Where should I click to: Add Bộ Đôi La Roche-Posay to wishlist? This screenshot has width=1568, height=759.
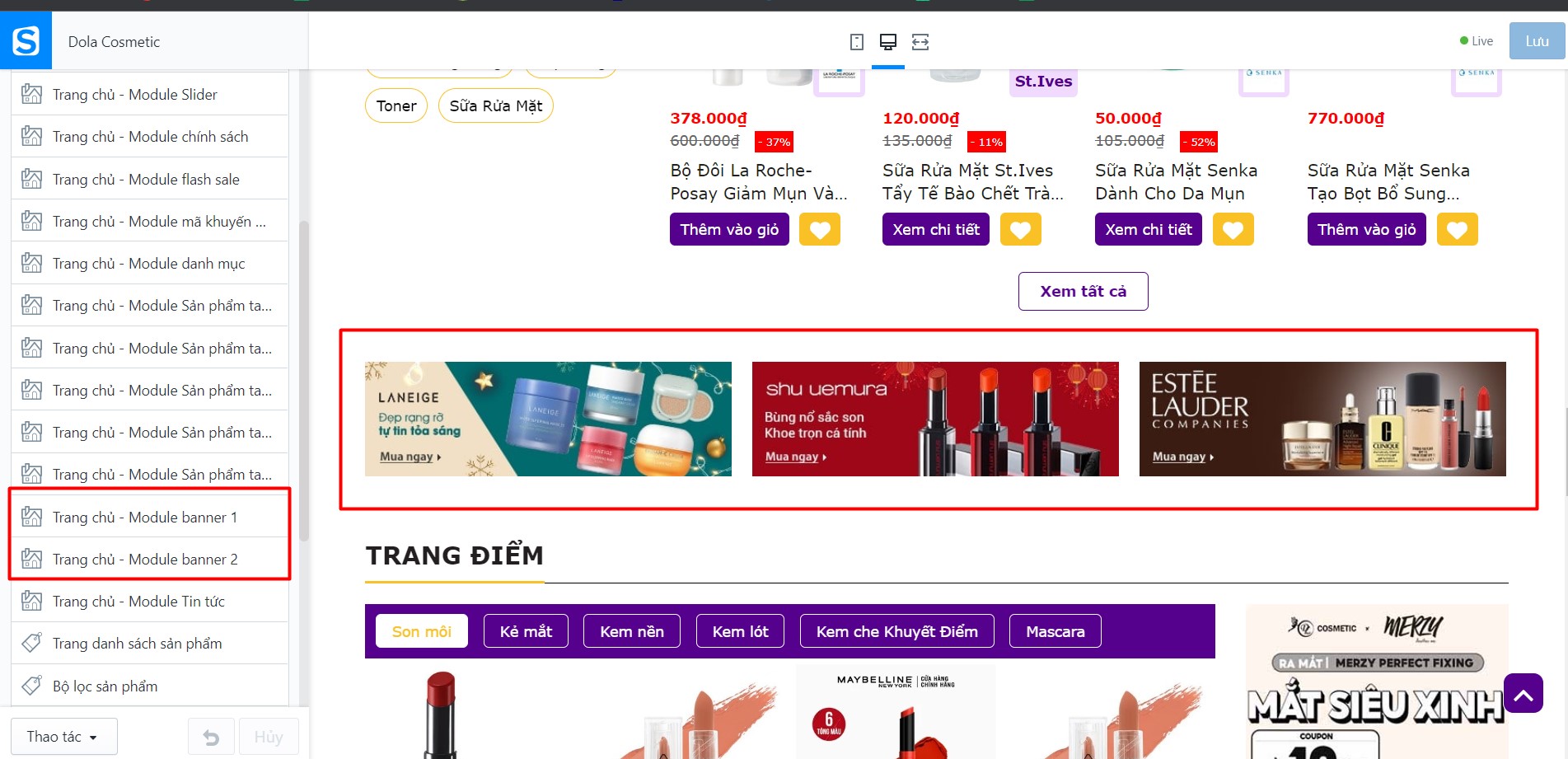tap(820, 230)
